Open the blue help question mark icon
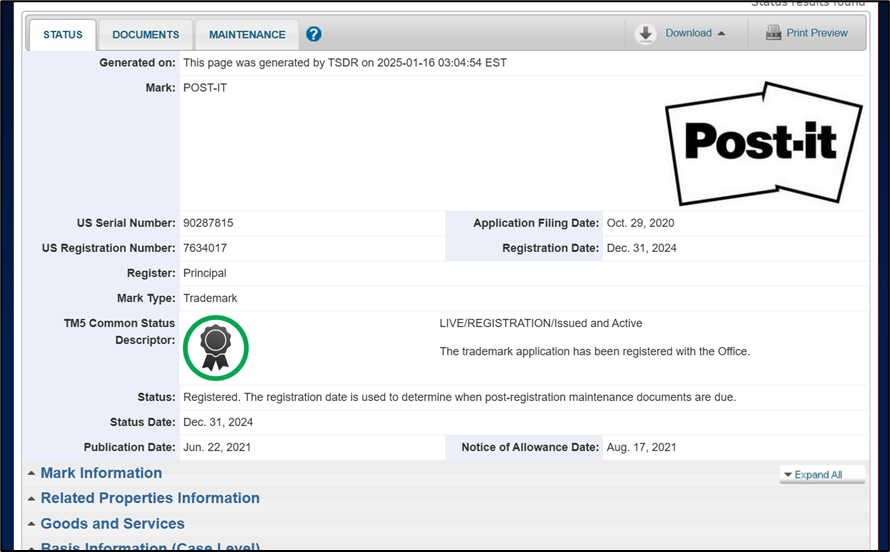 point(313,34)
